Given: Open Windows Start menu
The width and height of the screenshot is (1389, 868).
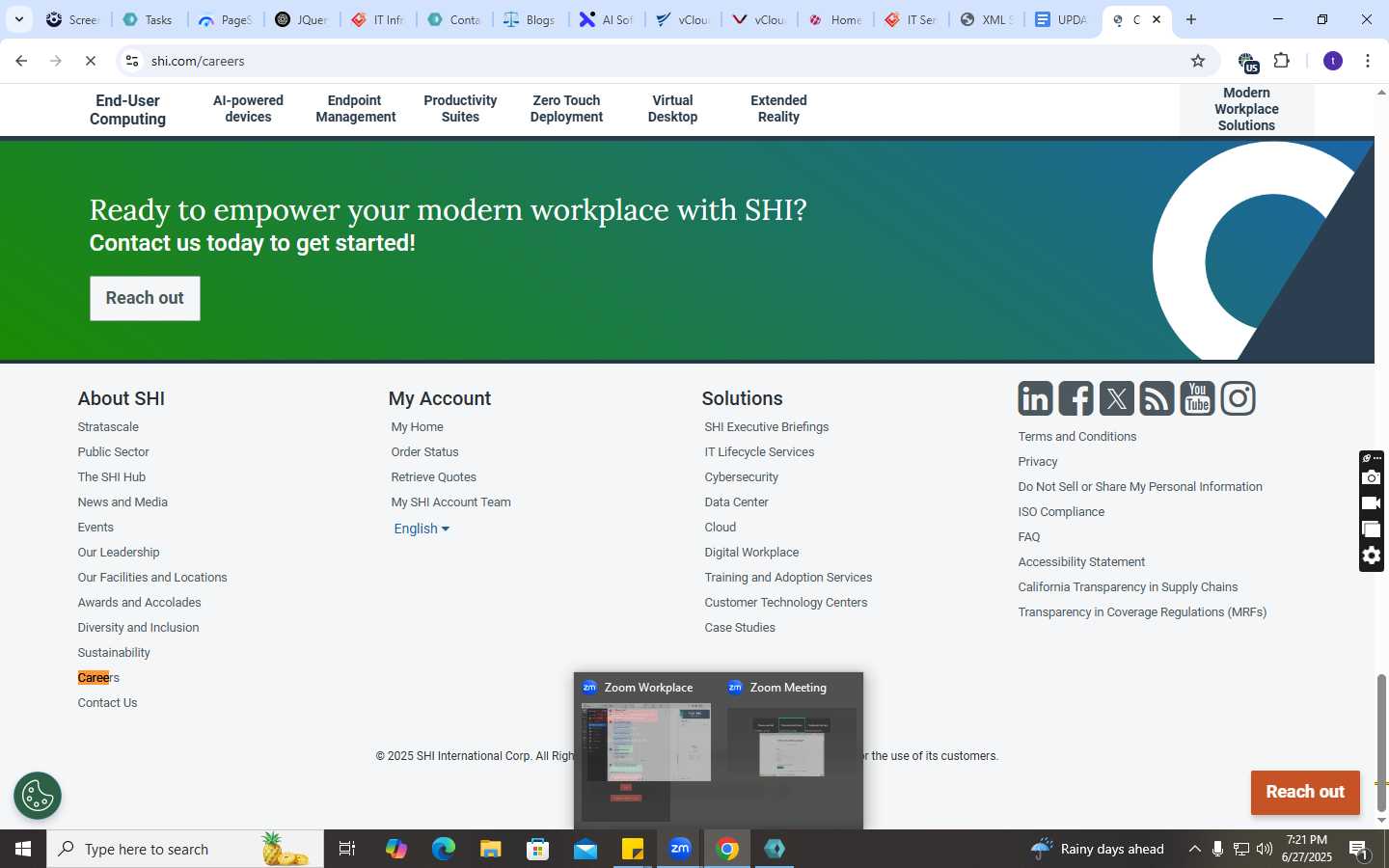Looking at the screenshot, I should tap(23, 849).
